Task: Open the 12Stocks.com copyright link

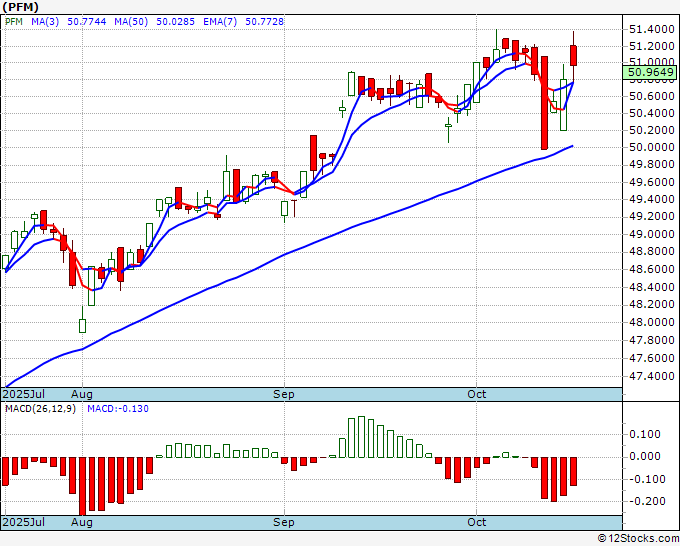Action: tap(638, 539)
